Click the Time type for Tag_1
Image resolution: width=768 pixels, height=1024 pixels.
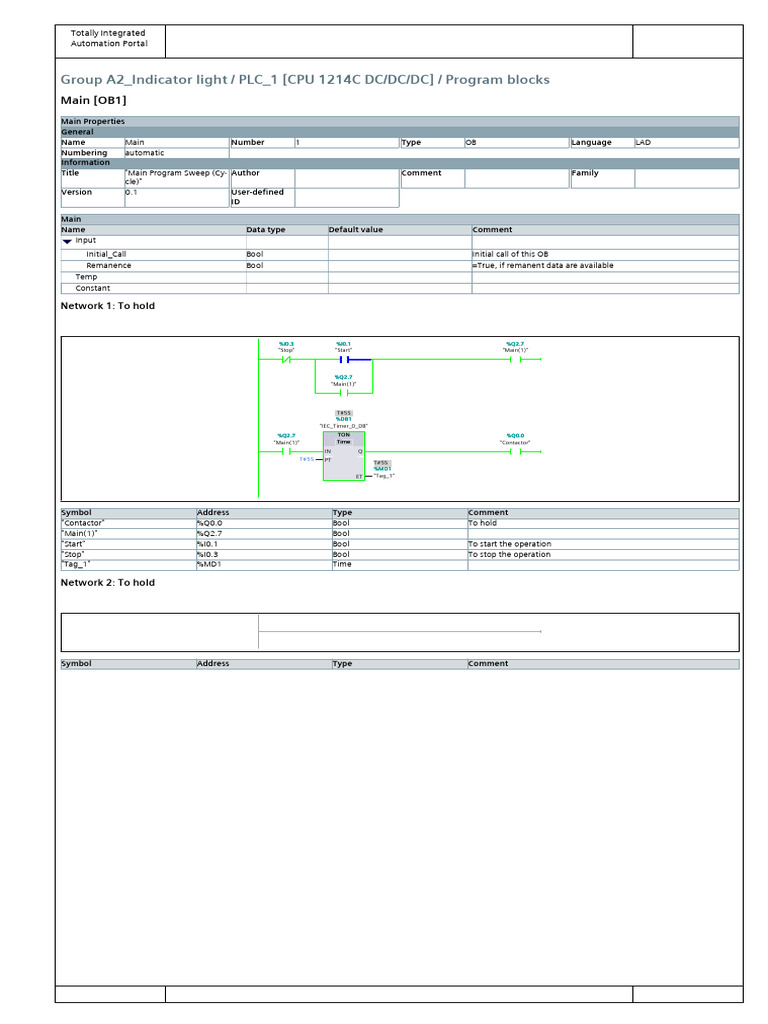point(342,564)
